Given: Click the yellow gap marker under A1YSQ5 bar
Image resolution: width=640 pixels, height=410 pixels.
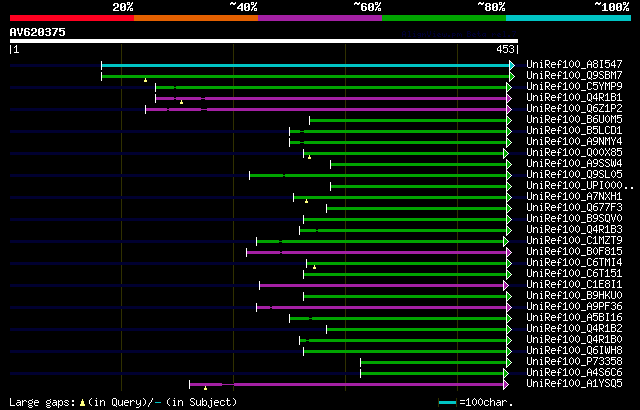Looking at the screenshot, I should point(205,388).
